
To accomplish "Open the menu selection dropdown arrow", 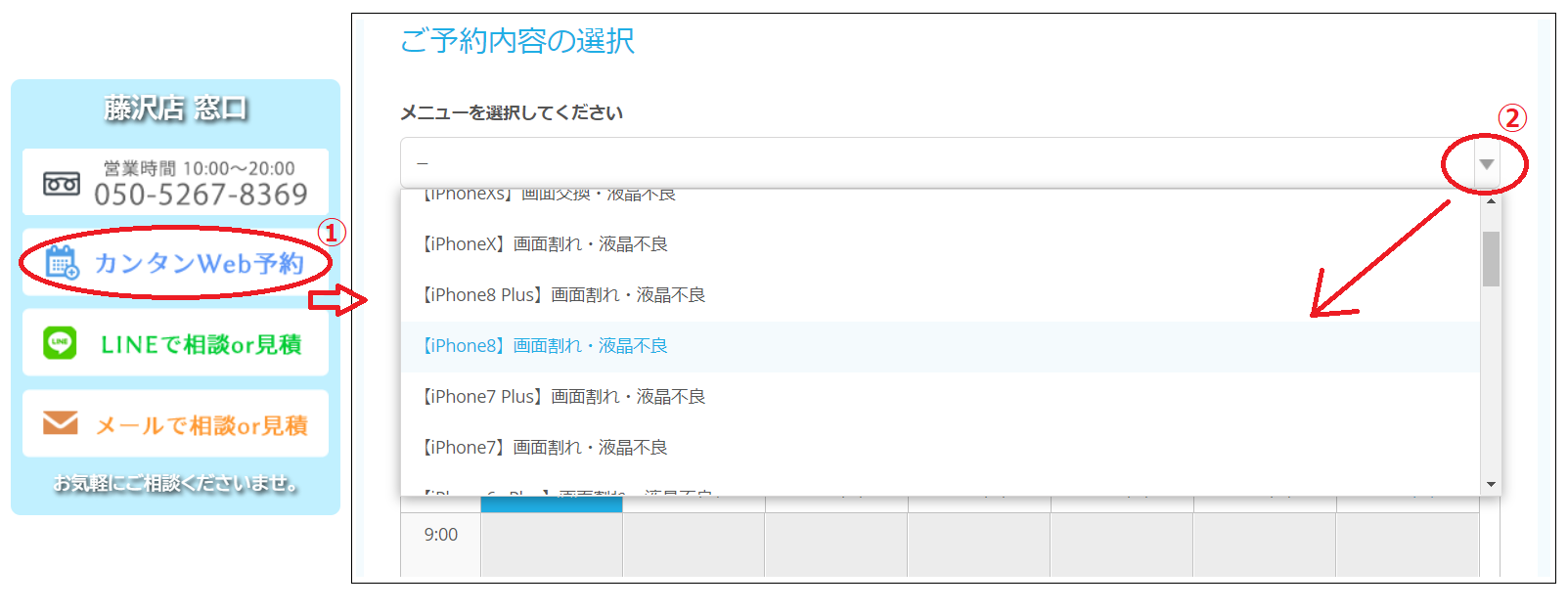I will pos(1486,164).
